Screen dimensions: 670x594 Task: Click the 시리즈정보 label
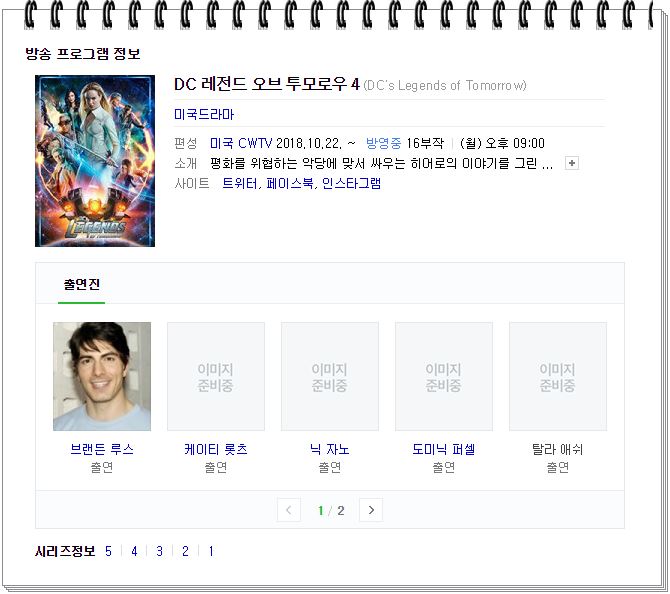click(65, 551)
